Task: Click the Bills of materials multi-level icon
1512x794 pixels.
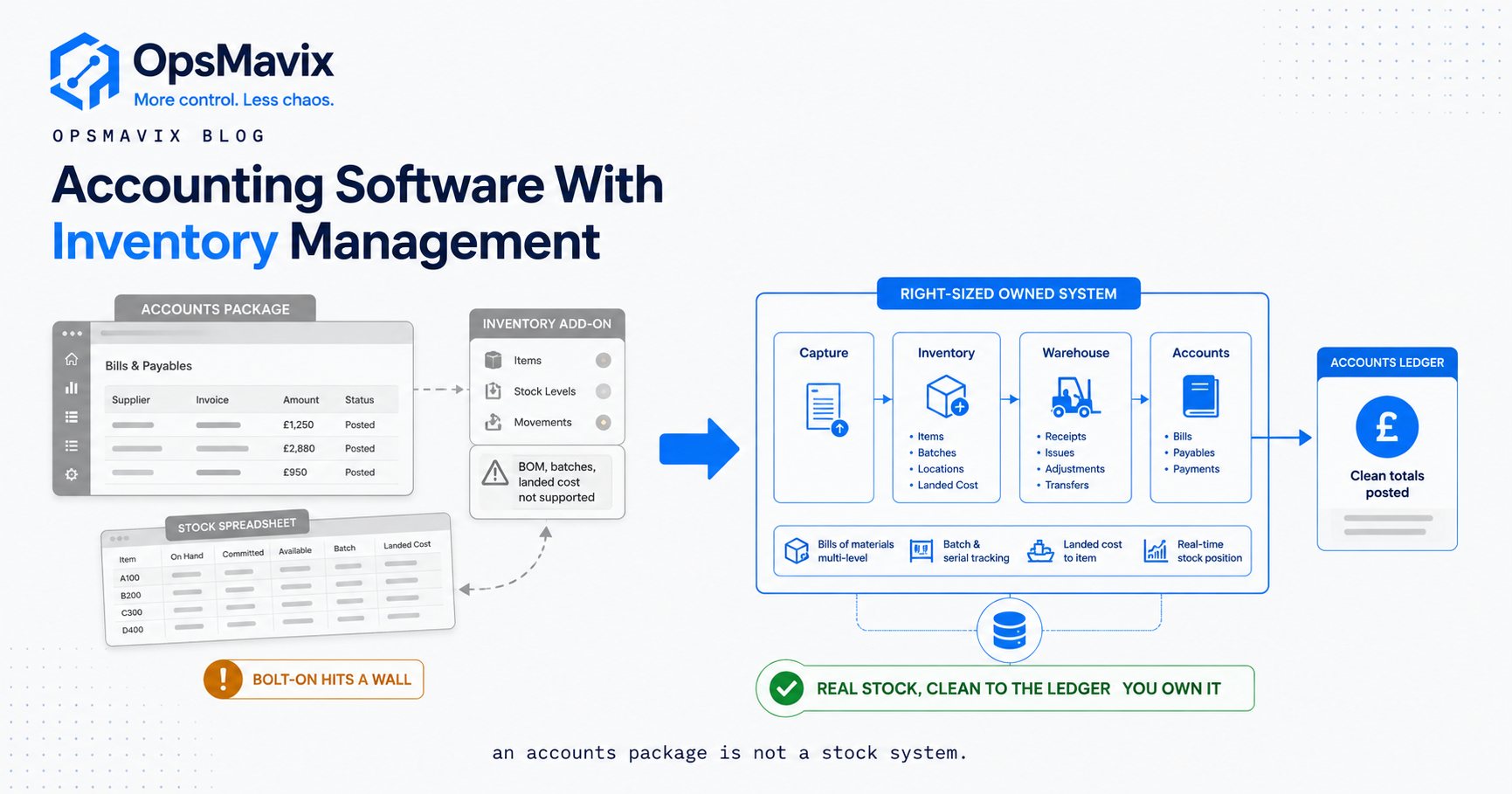Action: click(797, 551)
